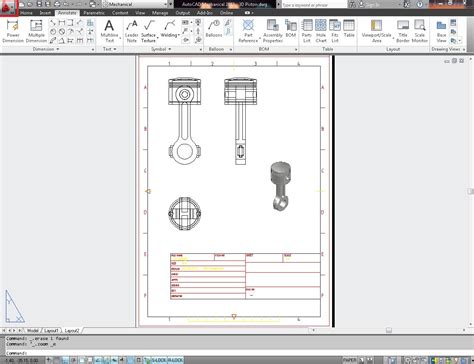Open the BOM panel dialog launcher
Image resolution: width=474 pixels, height=364 pixels.
(x=296, y=49)
